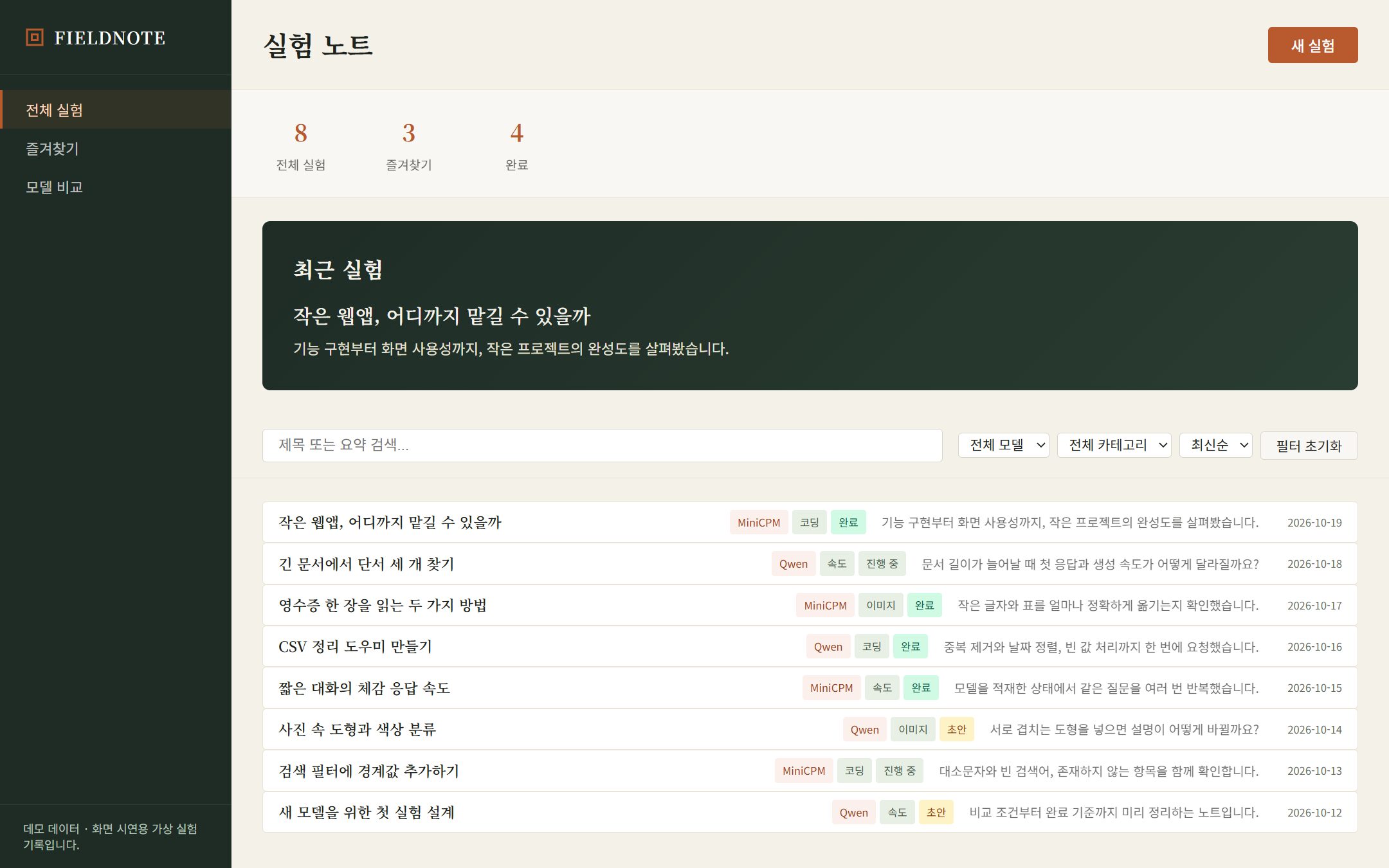Viewport: 1389px width, 868px height.
Task: Click MiniCPM tag in 작은 웹앱 row
Action: [x=759, y=522]
